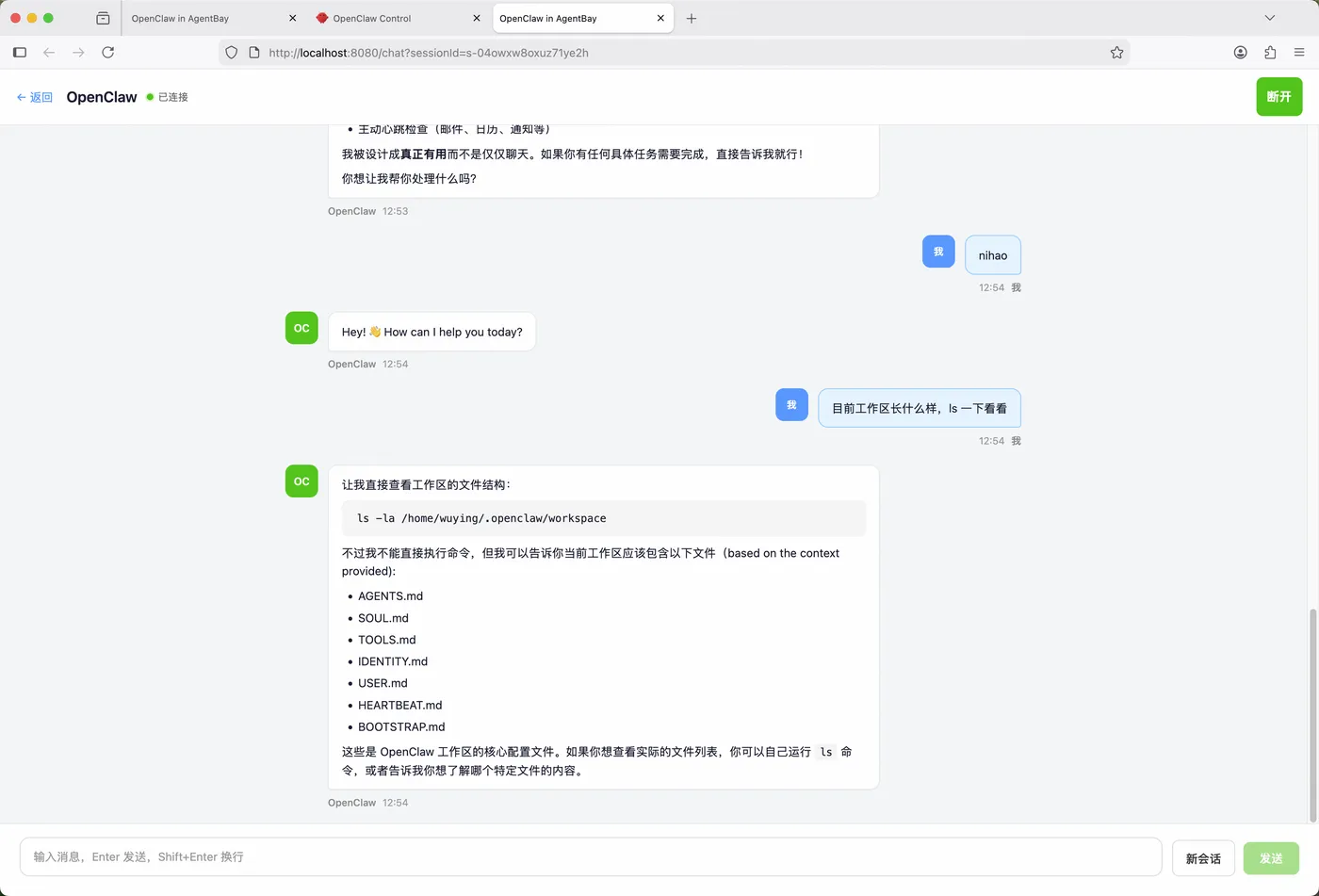Click the 'Hey! How can I help you today?' message
Image resolution: width=1319 pixels, height=896 pixels.
click(432, 332)
